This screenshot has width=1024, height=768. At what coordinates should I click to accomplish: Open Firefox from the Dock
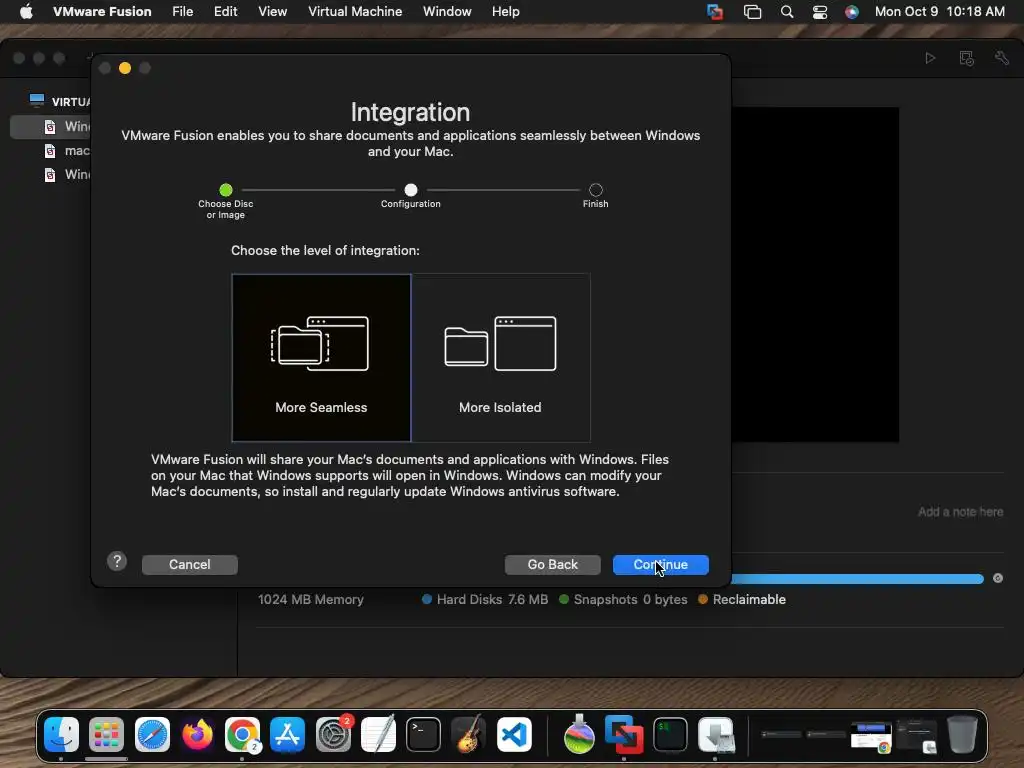(197, 735)
